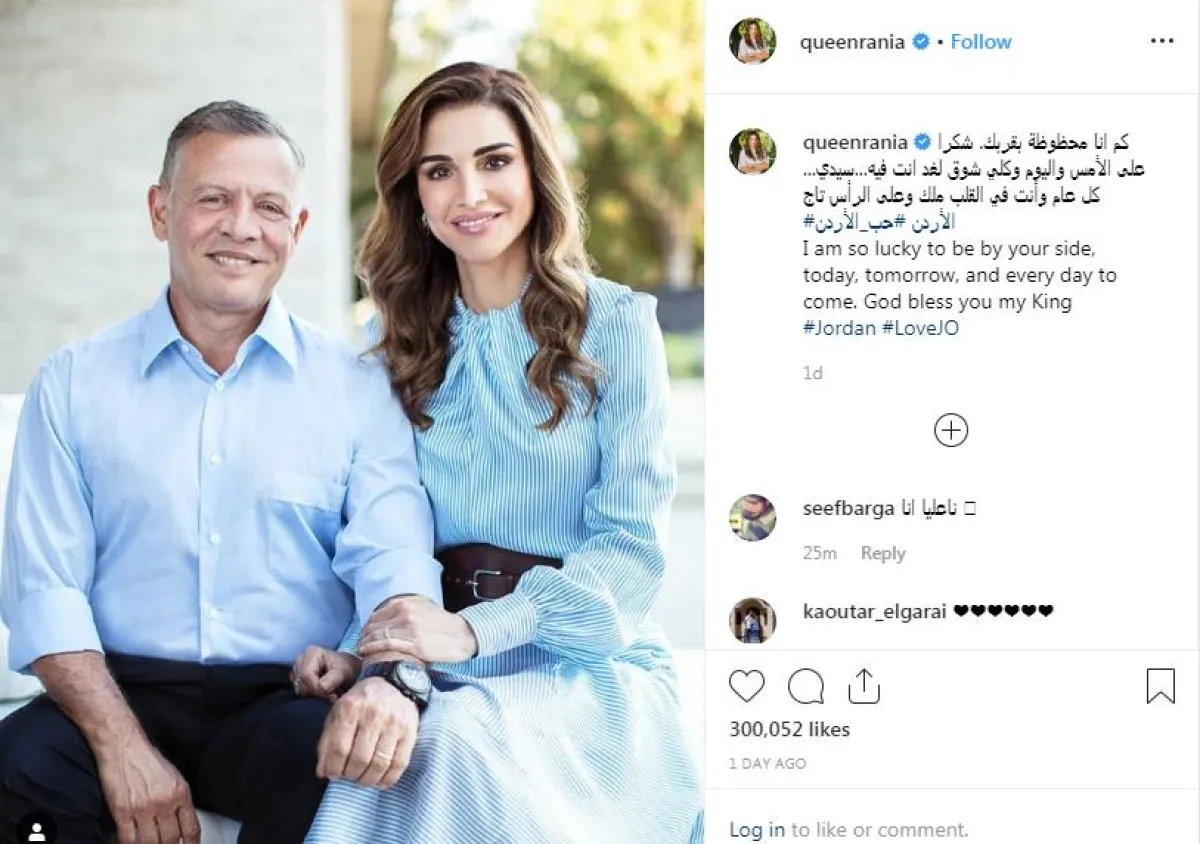
Task: Share the post via the share icon
Action: click(x=863, y=686)
